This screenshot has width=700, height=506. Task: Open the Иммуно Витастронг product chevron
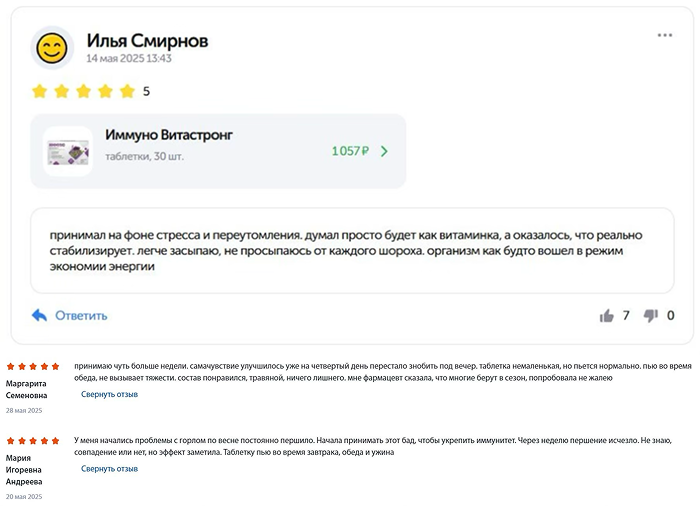[385, 152]
